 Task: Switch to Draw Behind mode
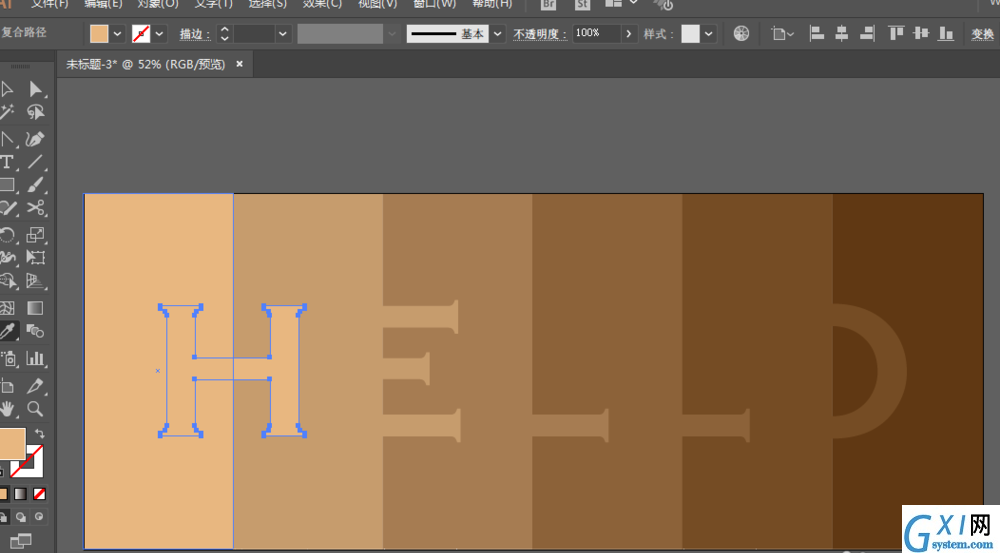point(21,517)
